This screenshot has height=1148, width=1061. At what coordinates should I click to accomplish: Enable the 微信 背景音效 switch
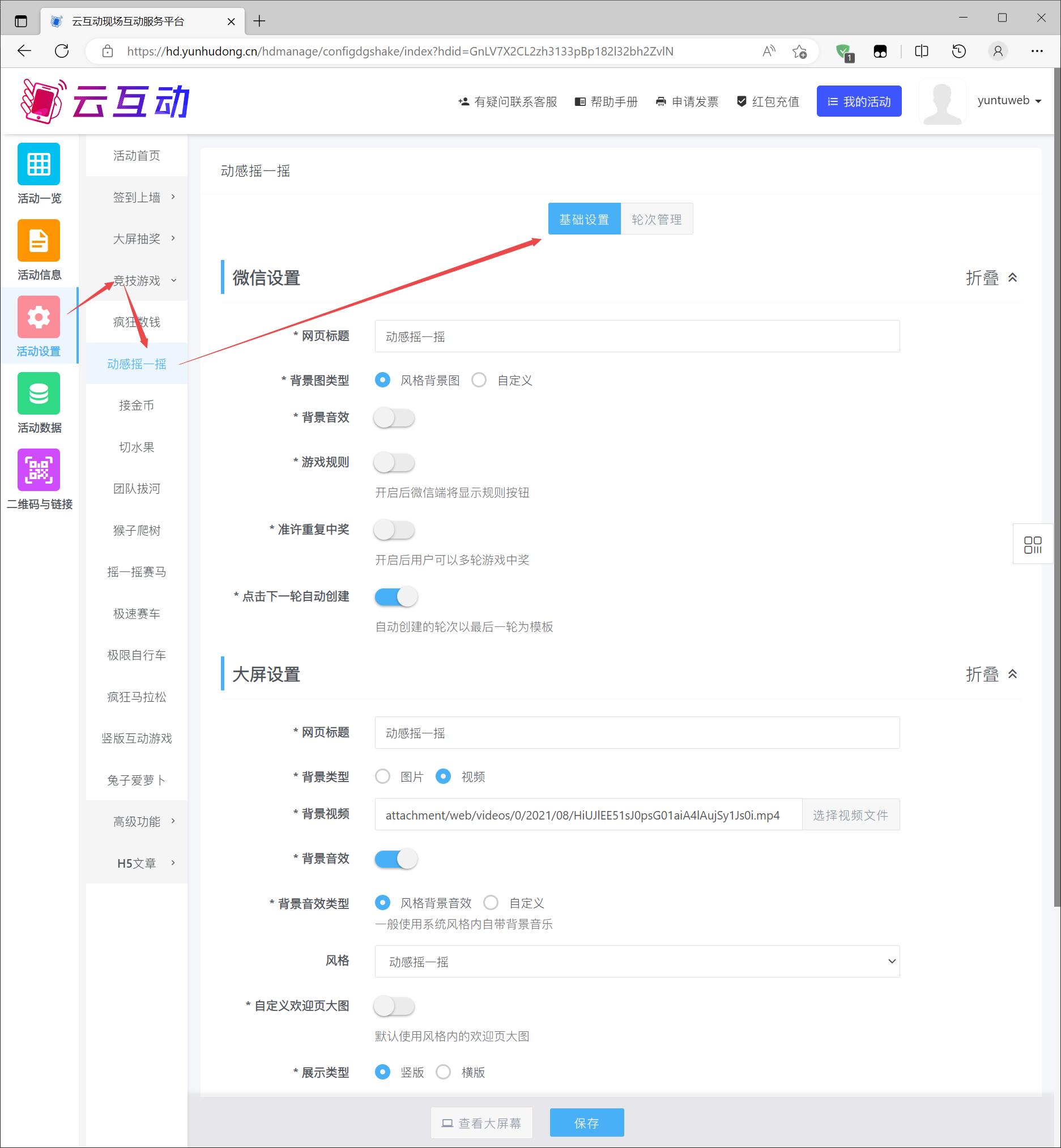point(394,418)
